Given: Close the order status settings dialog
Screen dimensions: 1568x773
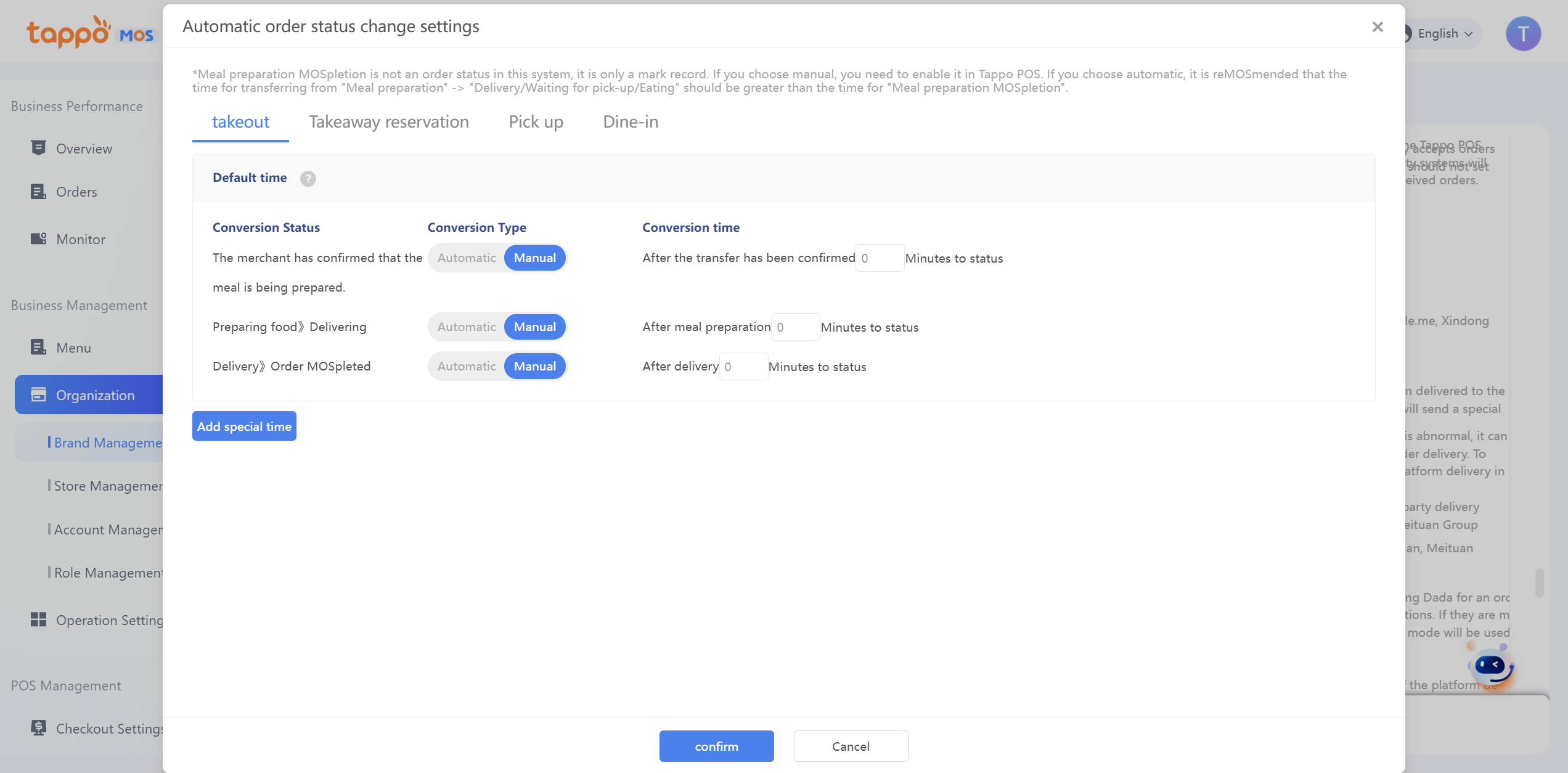Looking at the screenshot, I should (1378, 27).
